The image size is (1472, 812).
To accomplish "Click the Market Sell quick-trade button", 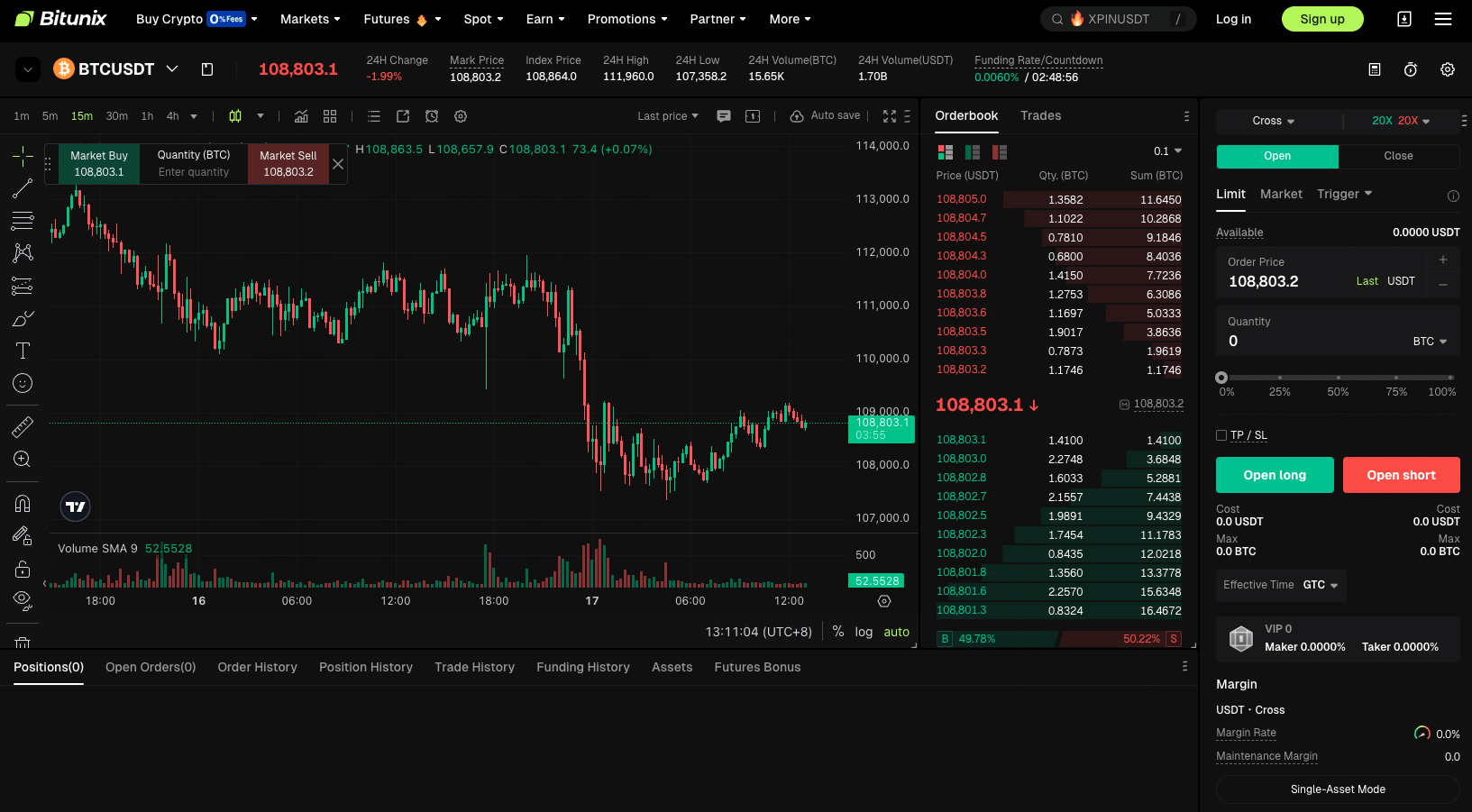I will [288, 164].
